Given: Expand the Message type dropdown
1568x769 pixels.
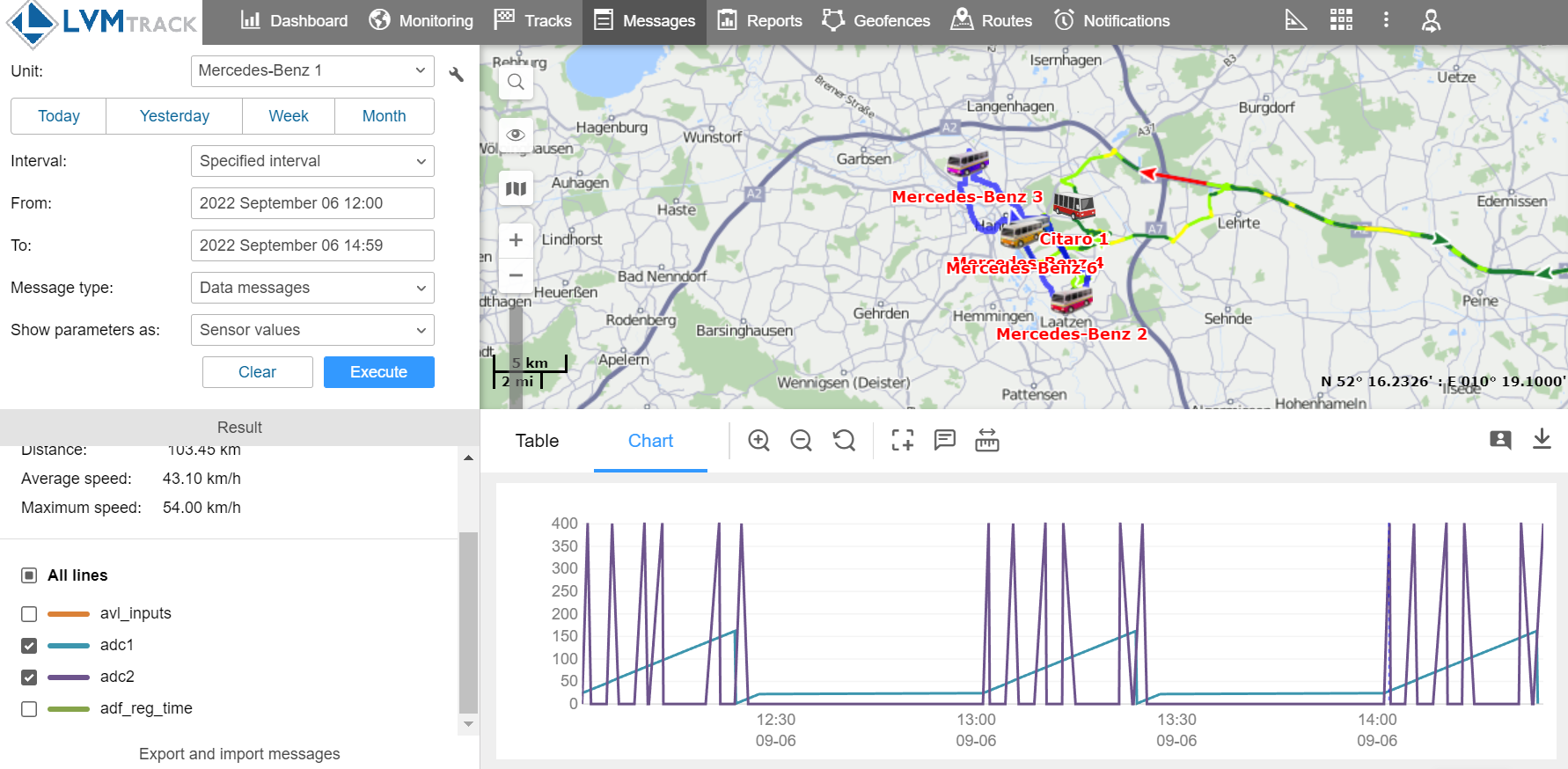Looking at the screenshot, I should click(x=312, y=288).
